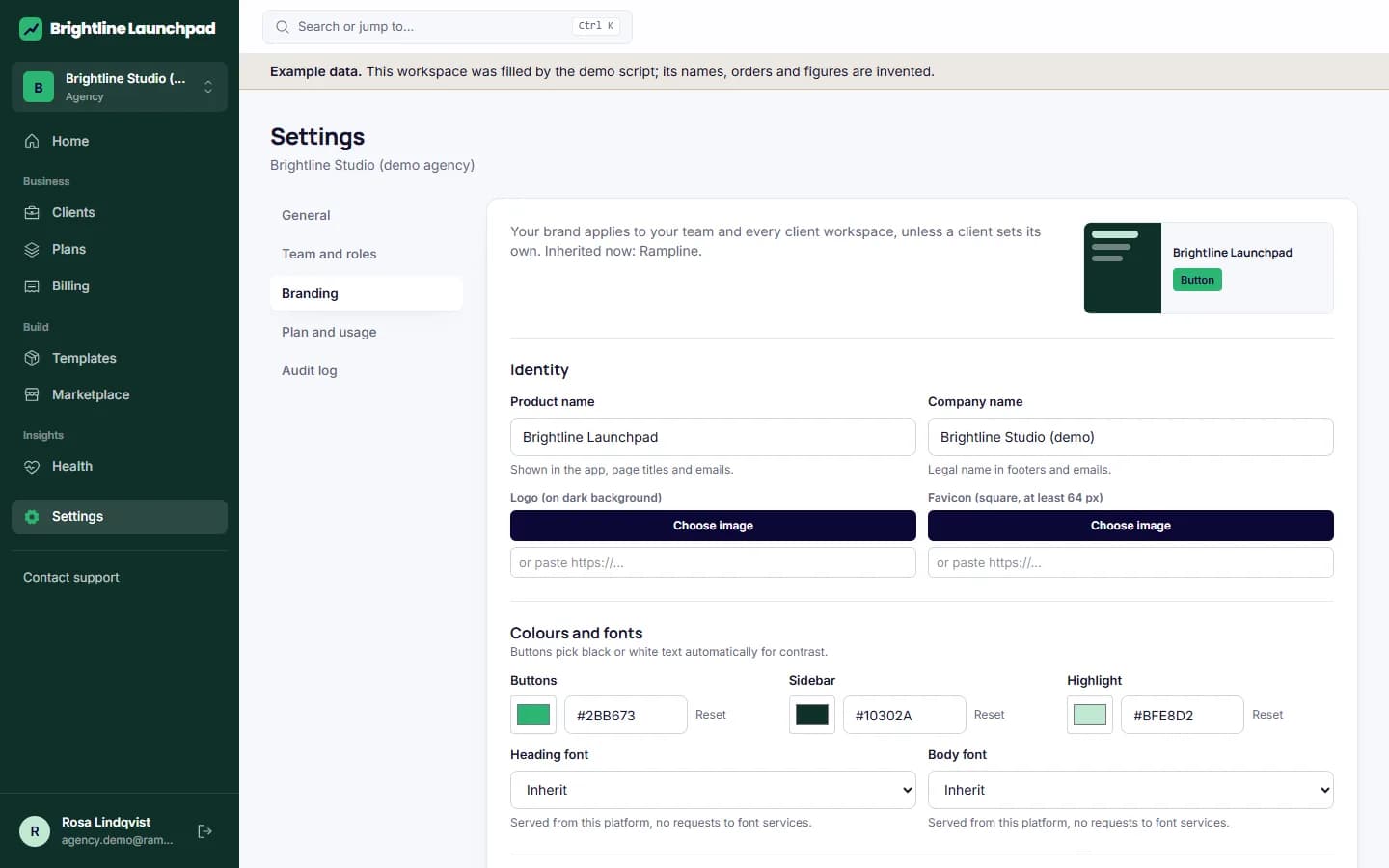Go to Plan and usage tab
Viewport: 1389px width, 868px height.
[x=367, y=332]
